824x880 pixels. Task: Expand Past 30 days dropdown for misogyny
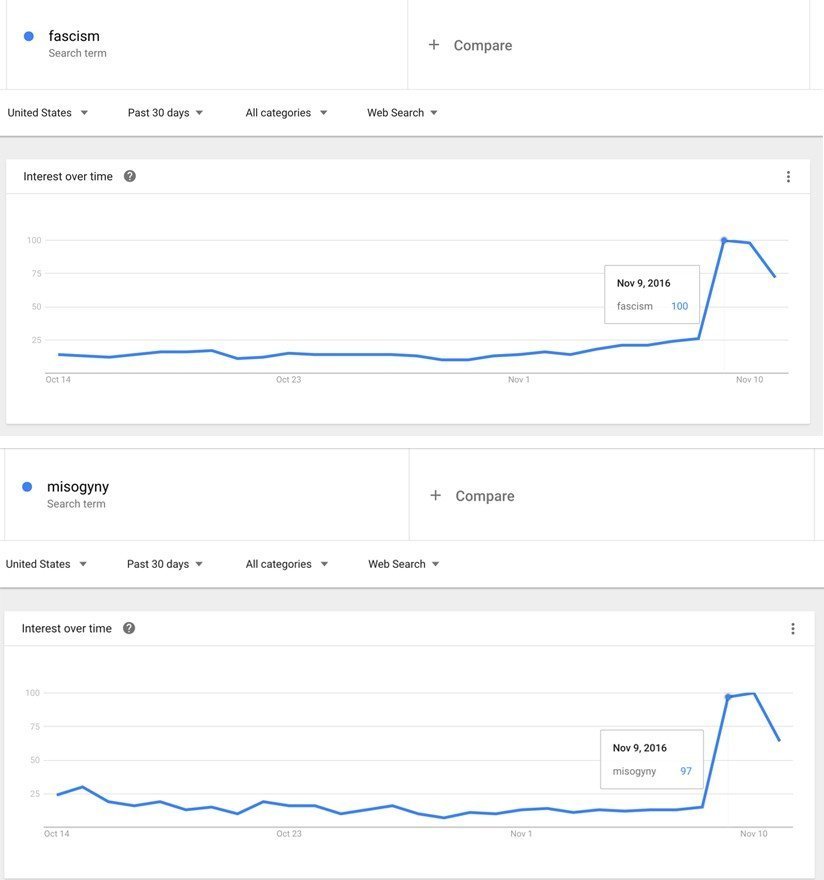point(164,564)
